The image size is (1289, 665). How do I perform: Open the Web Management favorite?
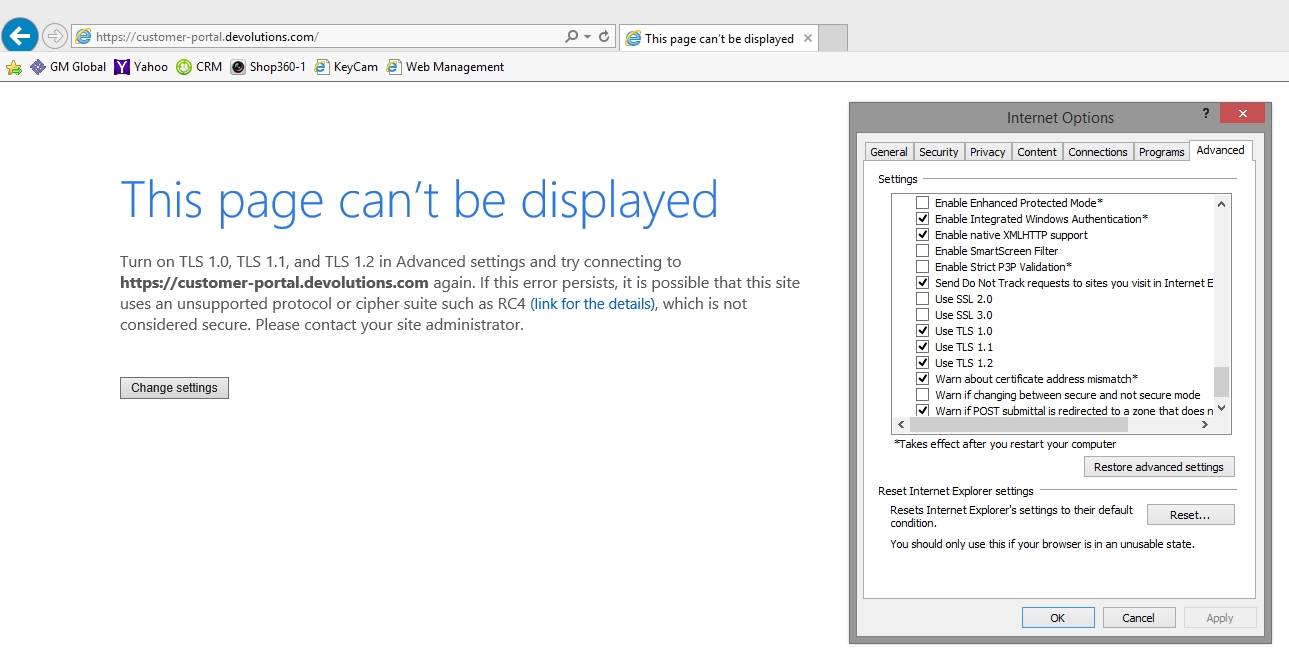(x=445, y=67)
